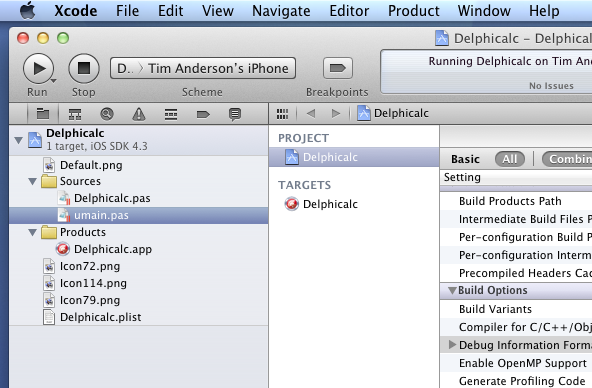Screen dimensions: 592x388
Task: Choose Tim Anderson's iPhone scheme destination
Action: pyautogui.click(x=218, y=68)
